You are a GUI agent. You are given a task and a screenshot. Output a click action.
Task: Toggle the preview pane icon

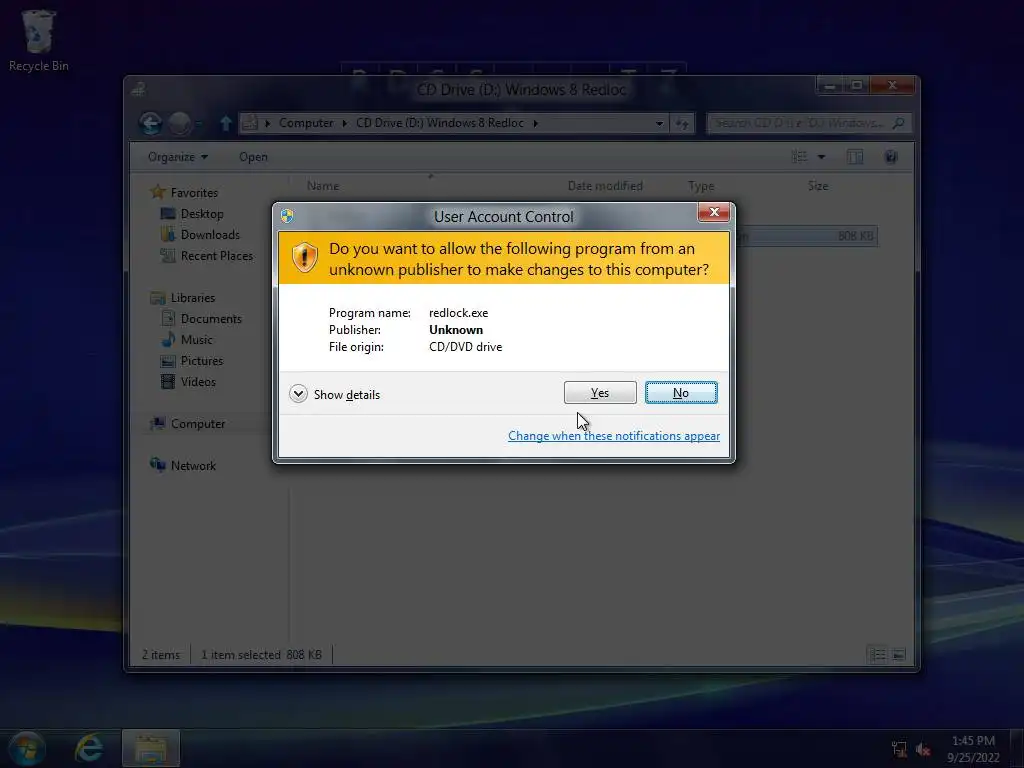[855, 157]
